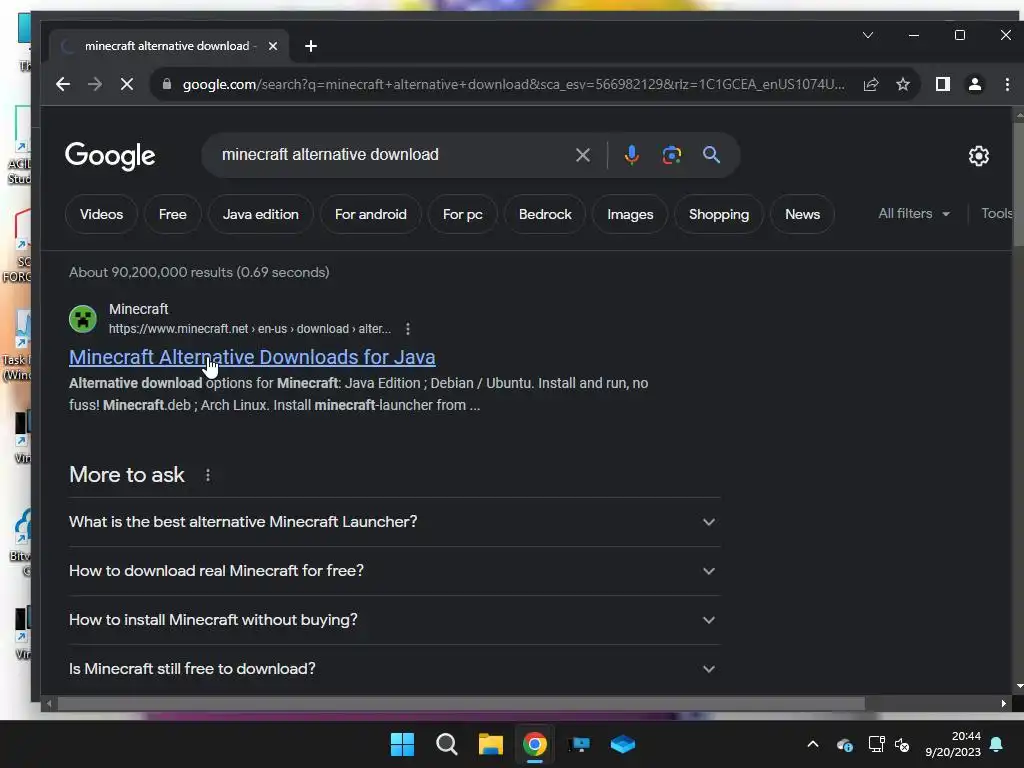Open the minecraft.net result URL
The width and height of the screenshot is (1024, 768).
[x=249, y=329]
